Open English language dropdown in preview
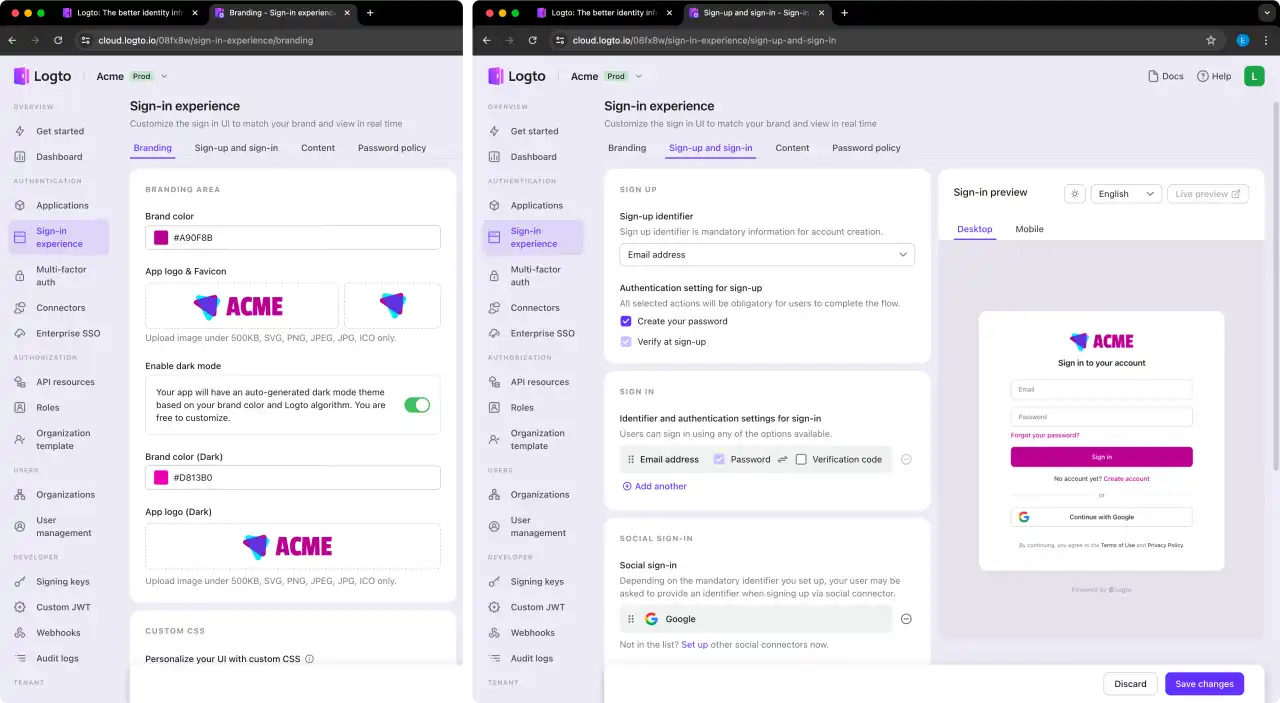Viewport: 1280px width, 703px height. (1126, 194)
